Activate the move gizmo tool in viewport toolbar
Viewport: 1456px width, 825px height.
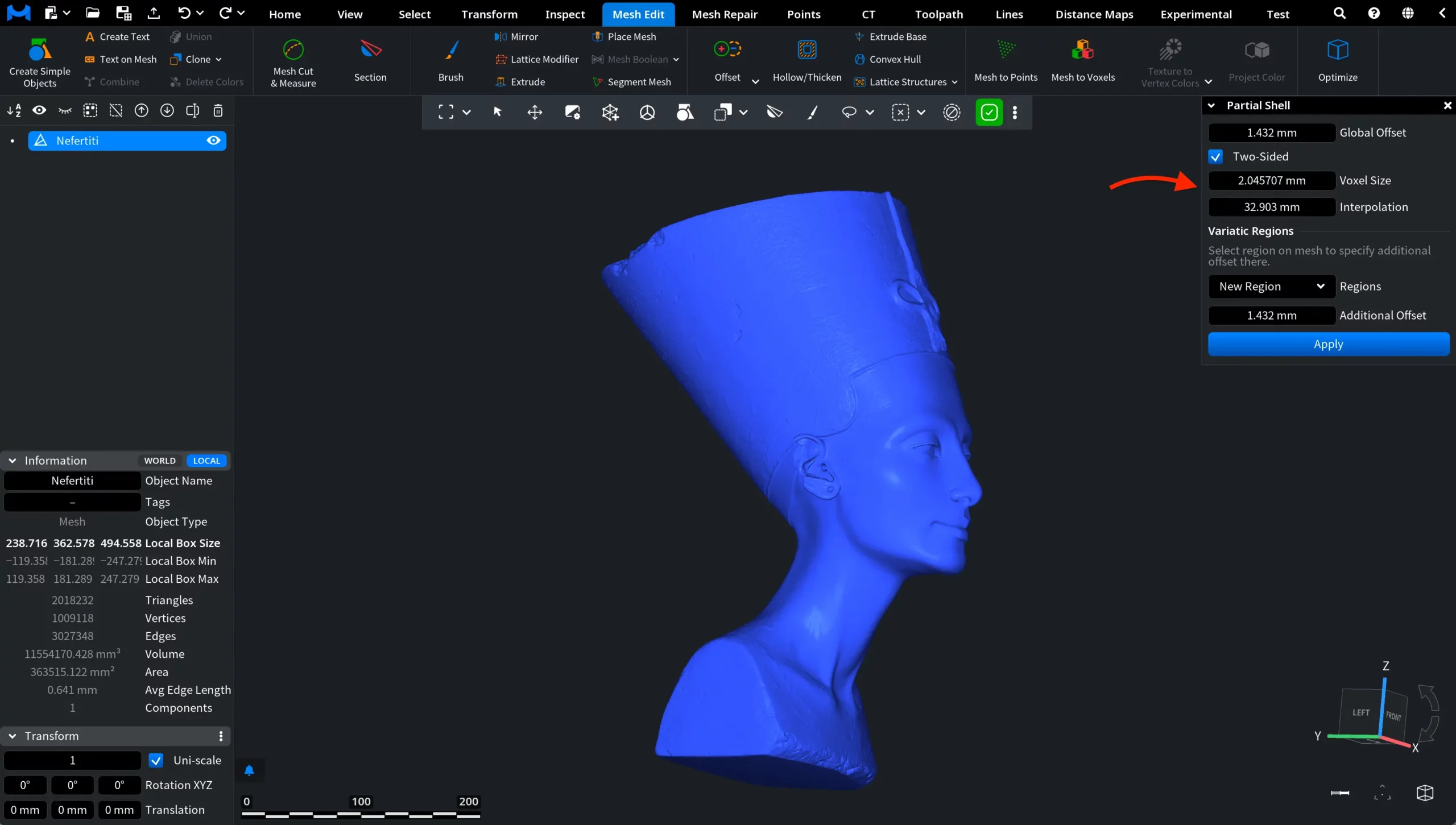point(535,112)
